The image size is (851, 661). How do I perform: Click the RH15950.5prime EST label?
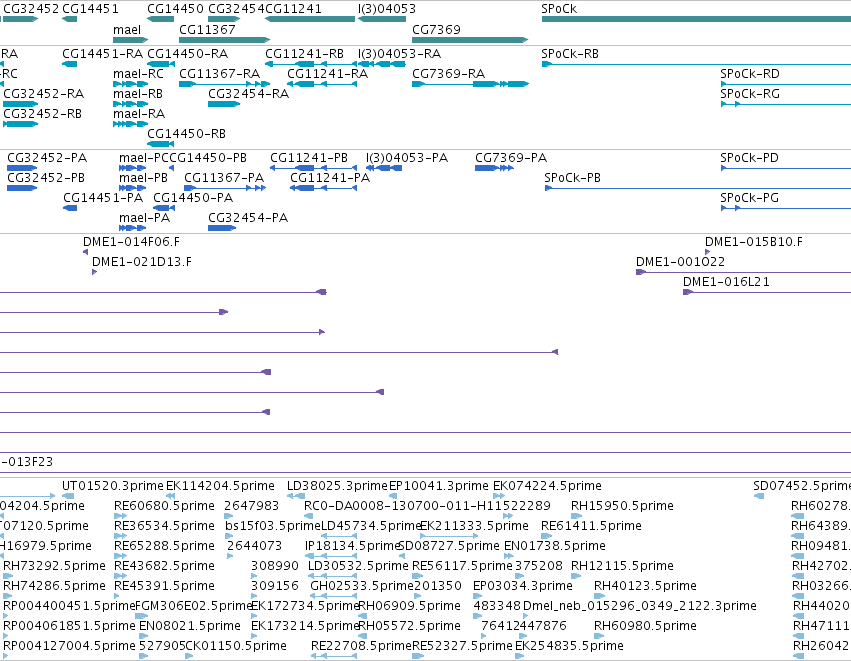[x=622, y=506]
